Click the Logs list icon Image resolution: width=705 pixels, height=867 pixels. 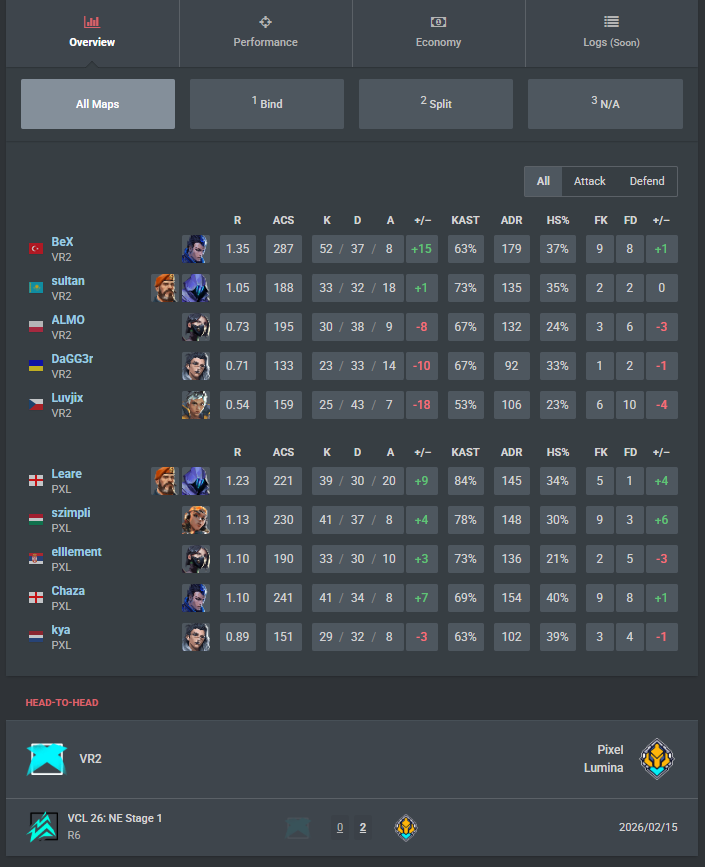click(612, 22)
